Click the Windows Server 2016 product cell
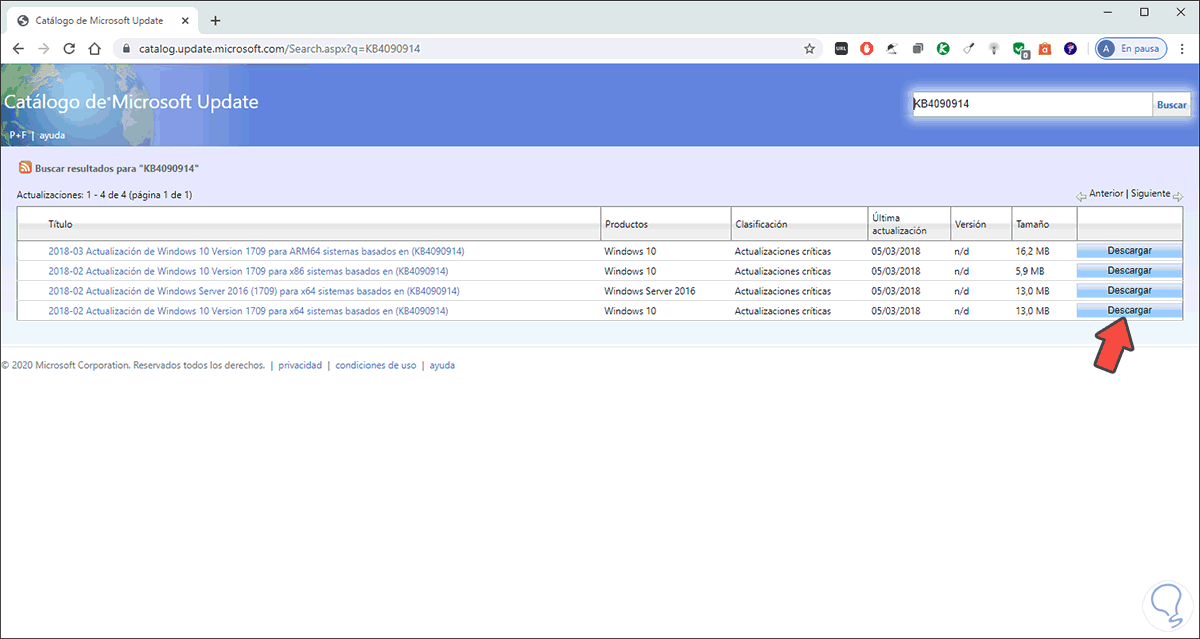 click(650, 291)
